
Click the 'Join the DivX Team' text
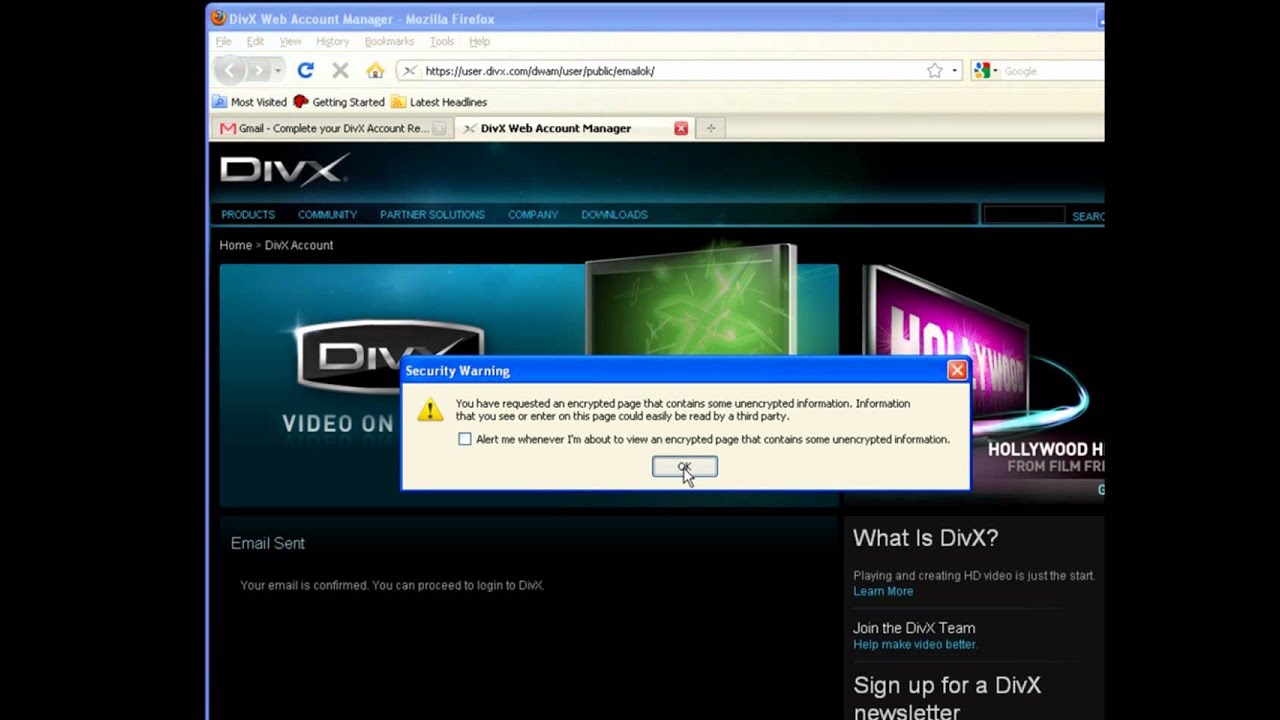(914, 628)
